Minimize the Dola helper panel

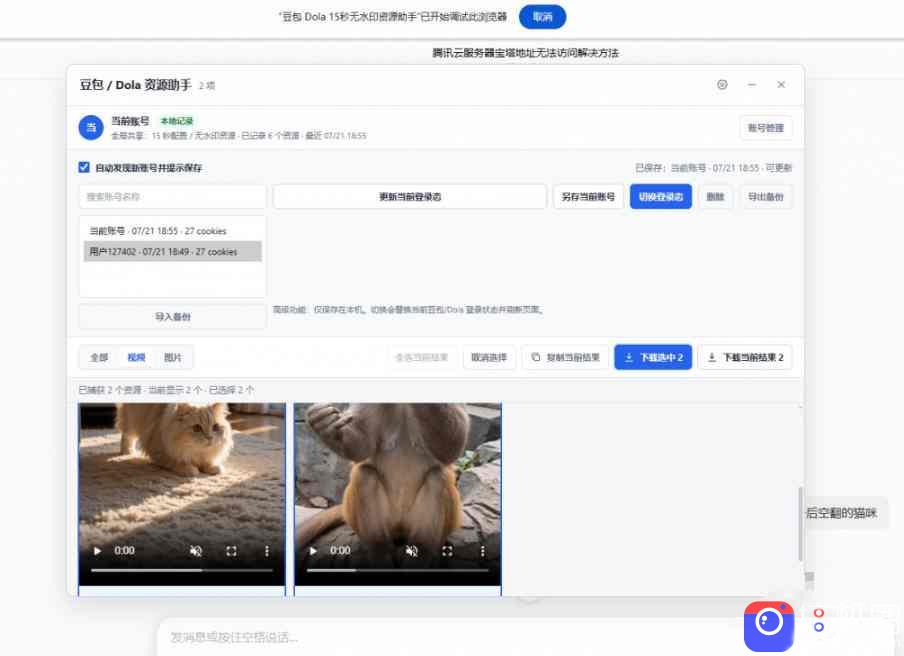pyautogui.click(x=752, y=85)
